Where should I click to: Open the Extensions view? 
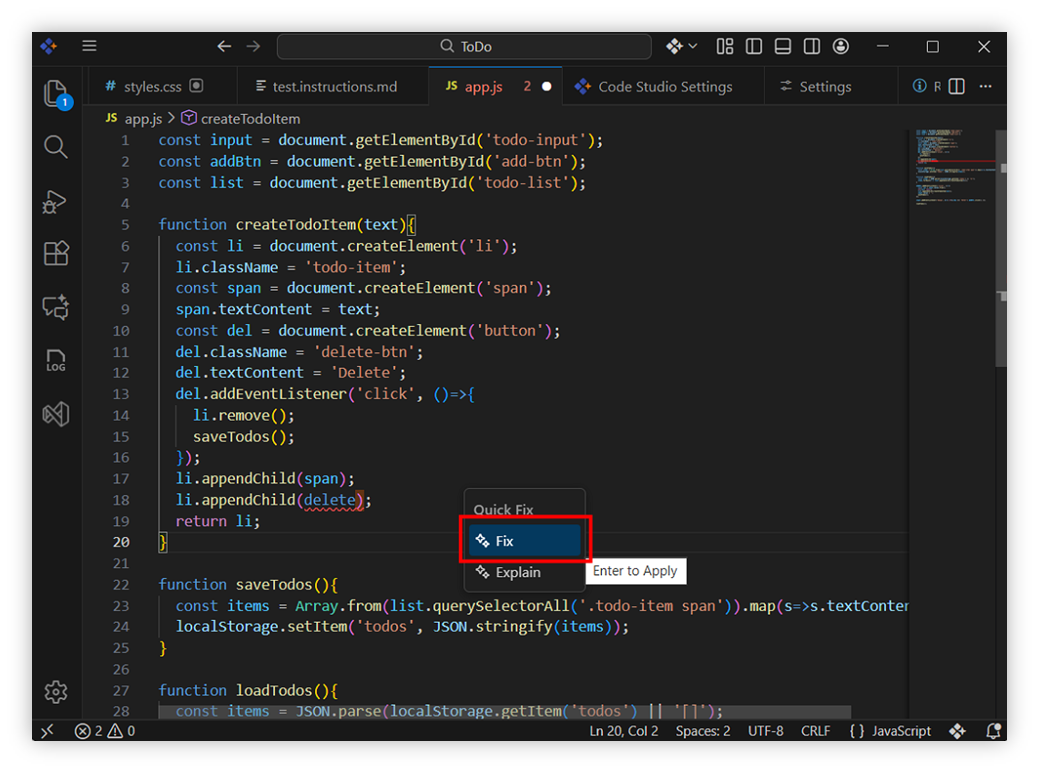56,254
